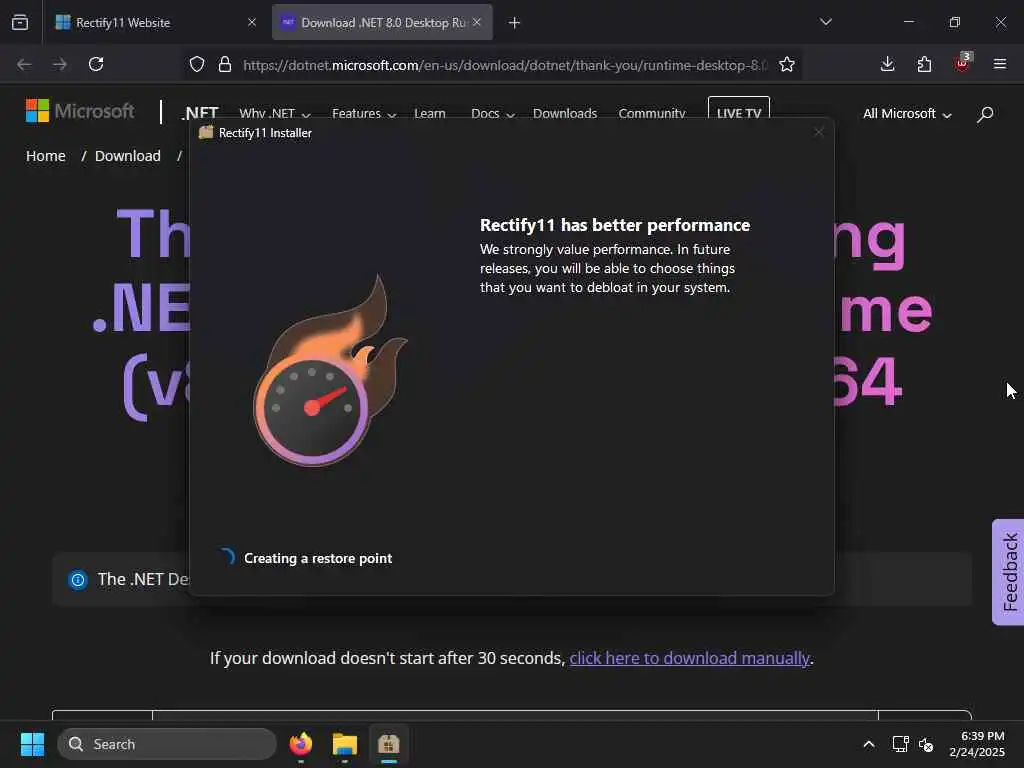Expand the Why .NET menu
Image resolution: width=1024 pixels, height=768 pixels.
[x=275, y=114]
